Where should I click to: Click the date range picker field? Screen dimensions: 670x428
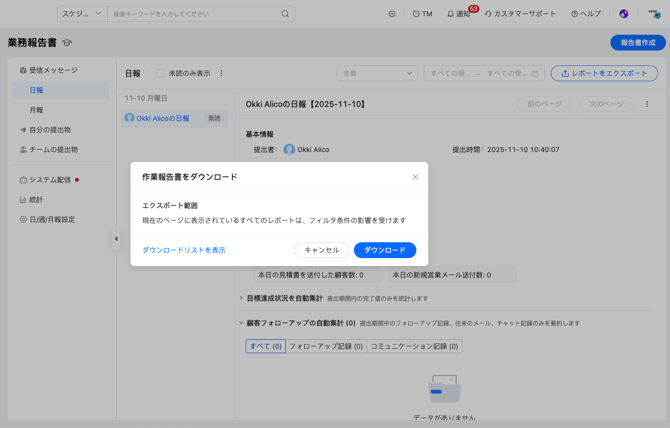(484, 73)
